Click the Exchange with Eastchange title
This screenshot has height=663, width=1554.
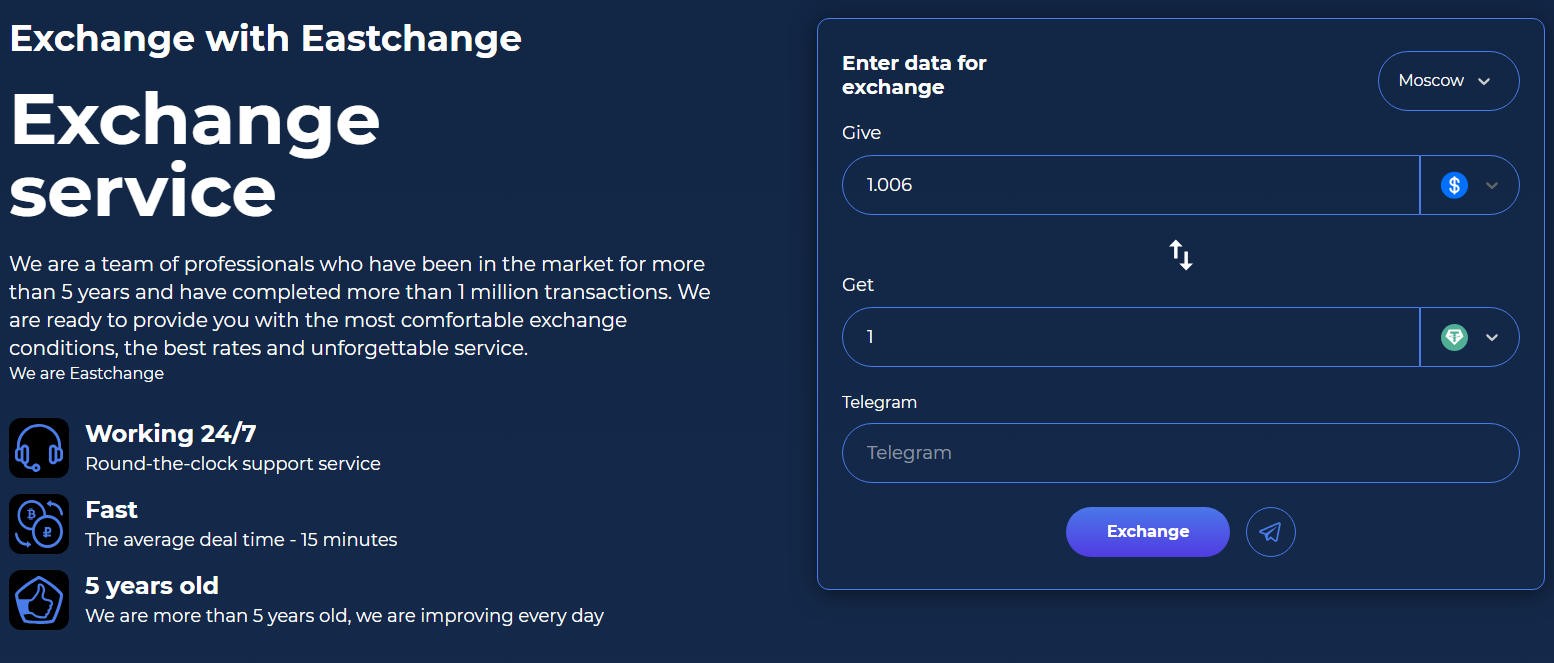[266, 39]
